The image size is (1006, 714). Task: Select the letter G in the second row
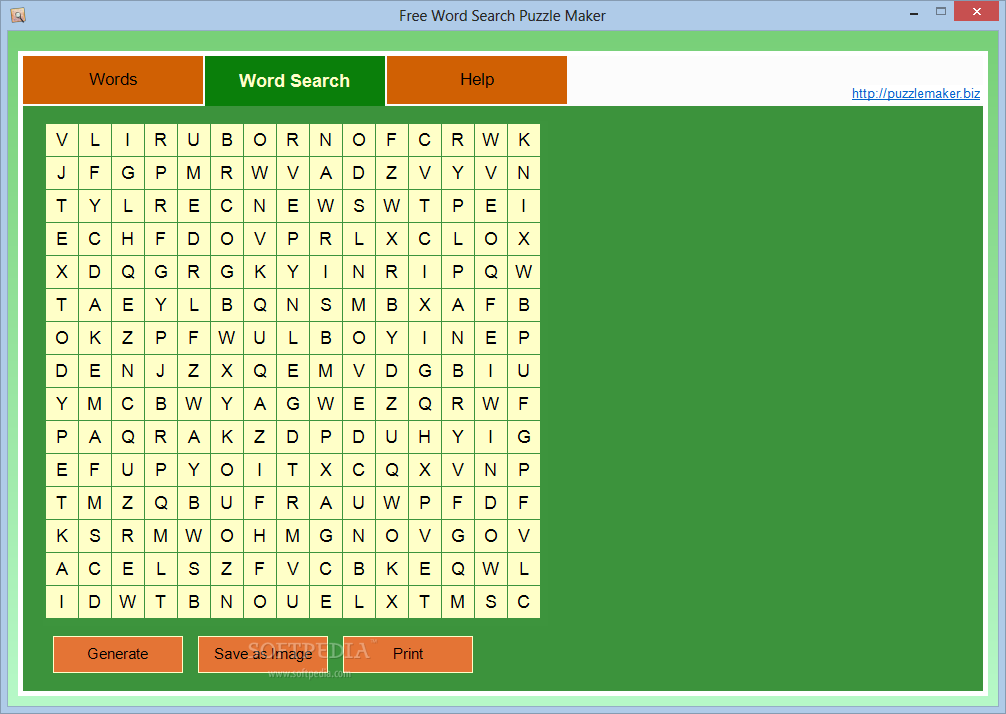click(x=127, y=173)
